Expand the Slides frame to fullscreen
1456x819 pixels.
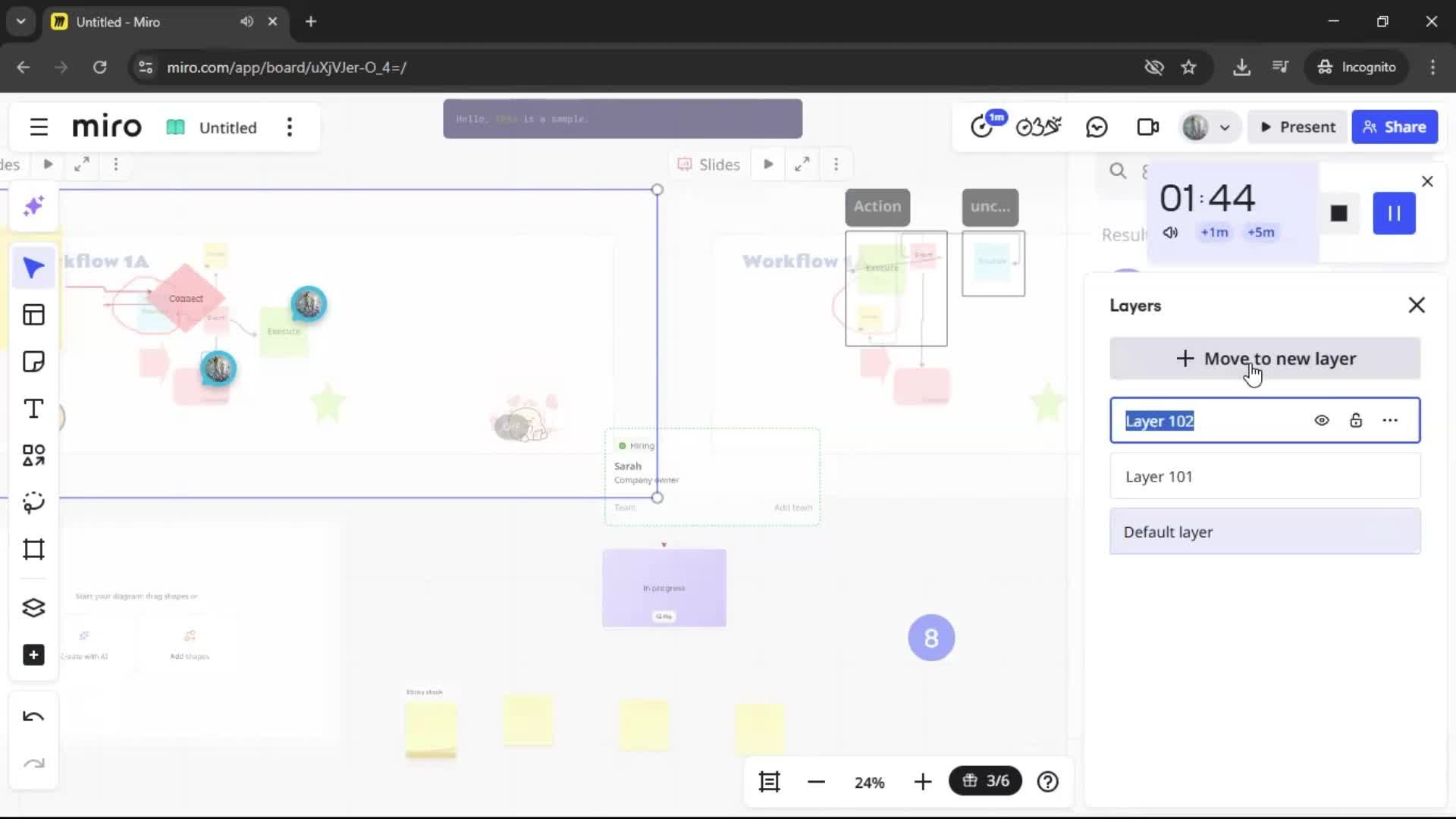[802, 164]
